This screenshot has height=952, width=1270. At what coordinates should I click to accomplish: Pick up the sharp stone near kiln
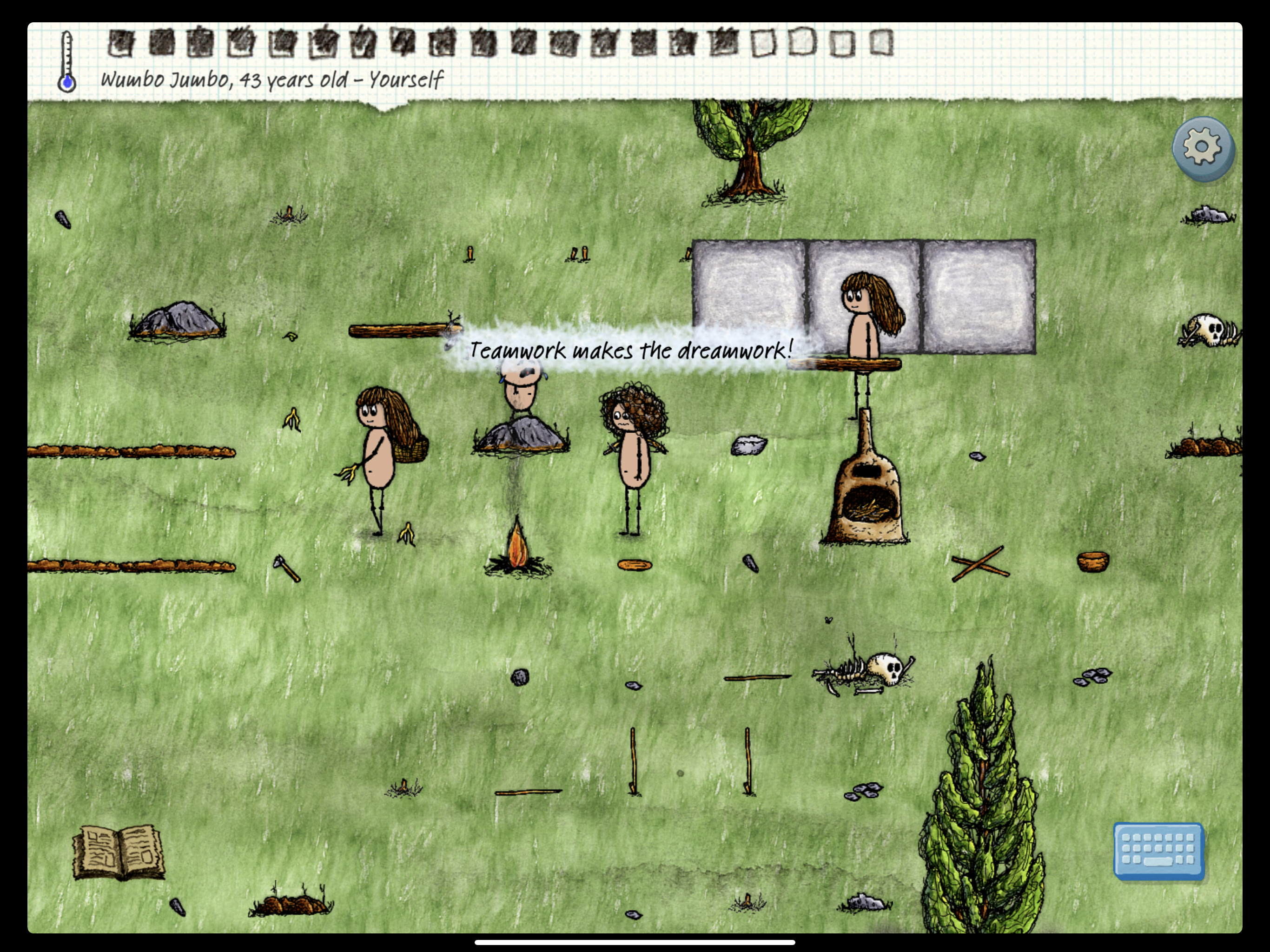point(750,563)
